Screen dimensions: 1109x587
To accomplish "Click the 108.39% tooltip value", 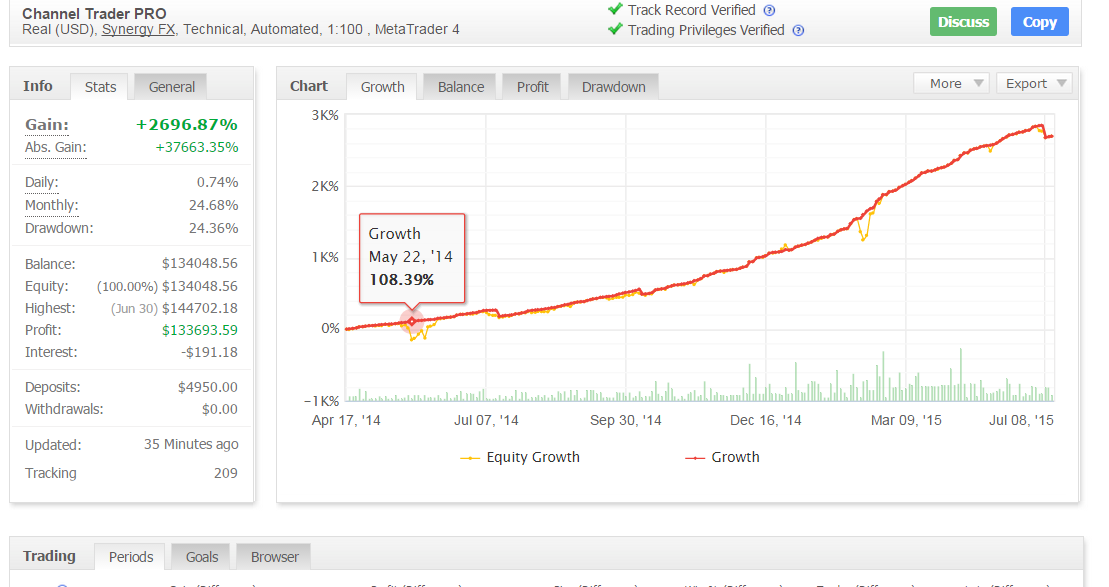I will (x=401, y=280).
